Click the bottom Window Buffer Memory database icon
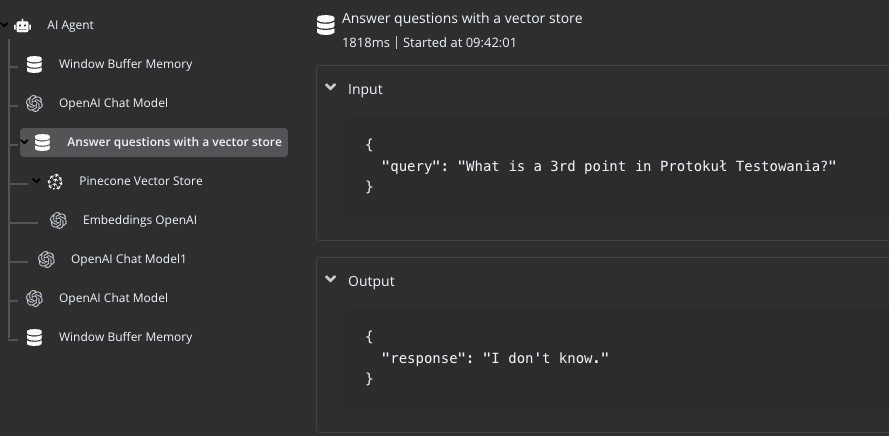Screen dimensions: 889x436 35,337
